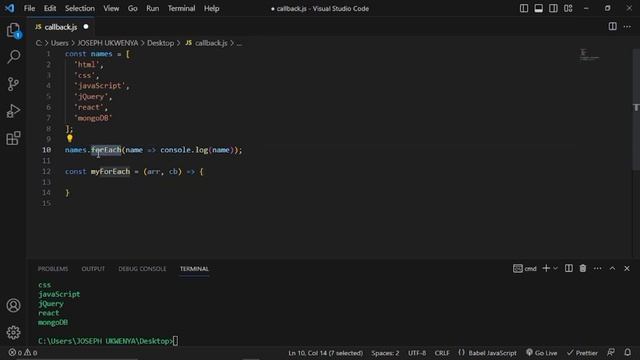Viewport: 640px width, 360px height.
Task: Split the terminal
Action: pos(568,268)
